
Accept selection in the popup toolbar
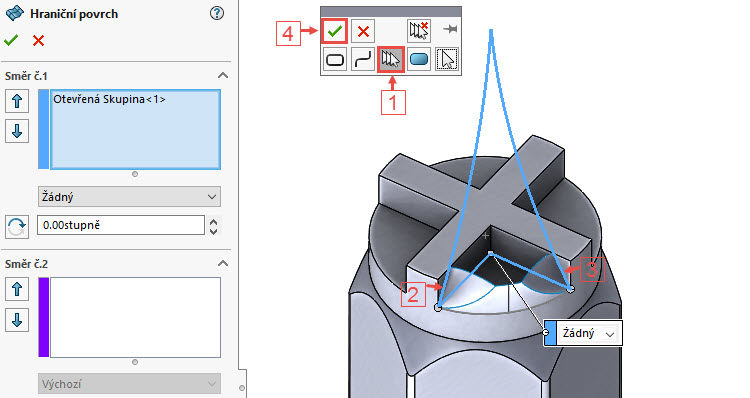pos(335,32)
